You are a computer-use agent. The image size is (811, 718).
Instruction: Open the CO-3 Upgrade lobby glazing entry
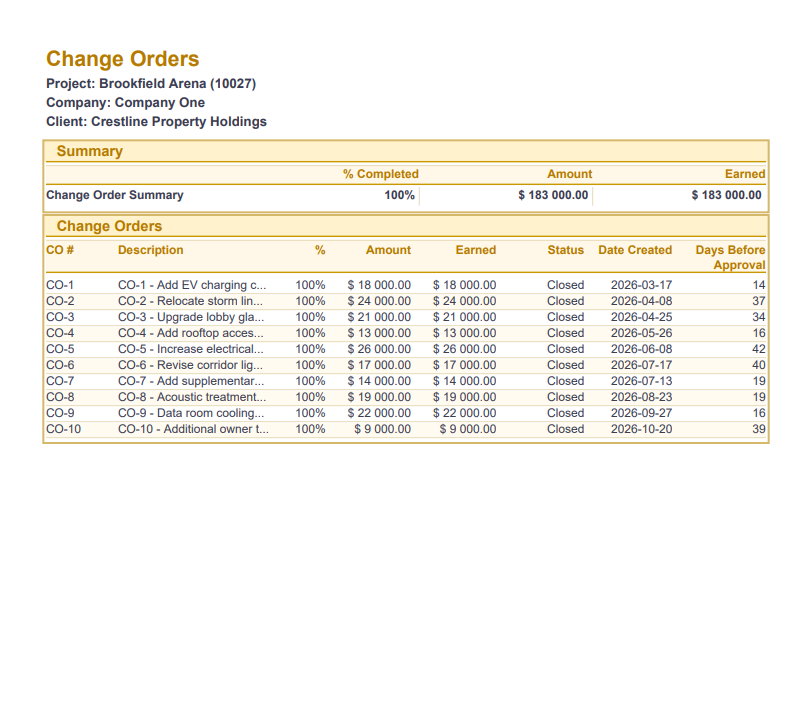[x=191, y=317]
